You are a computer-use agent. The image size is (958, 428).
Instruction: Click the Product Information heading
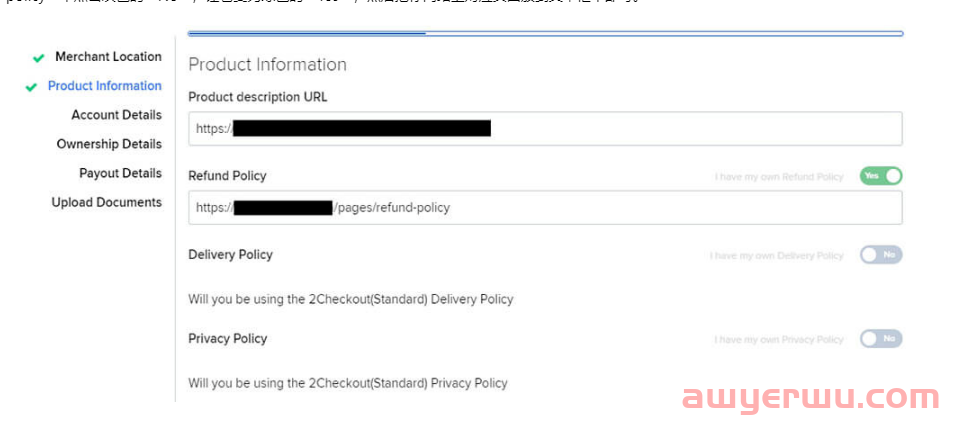[267, 65]
